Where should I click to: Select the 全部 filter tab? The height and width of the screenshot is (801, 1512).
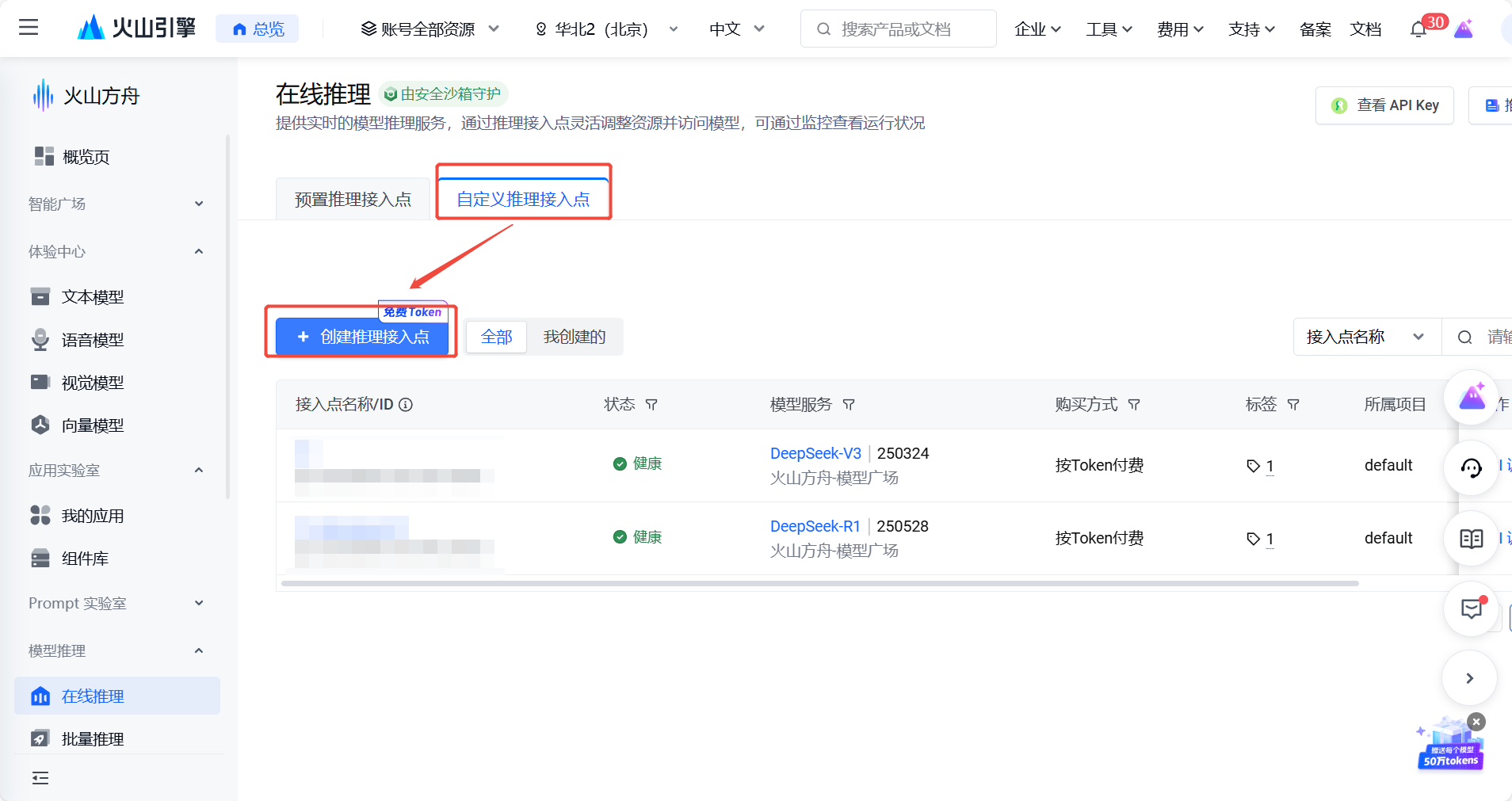pyautogui.click(x=497, y=338)
